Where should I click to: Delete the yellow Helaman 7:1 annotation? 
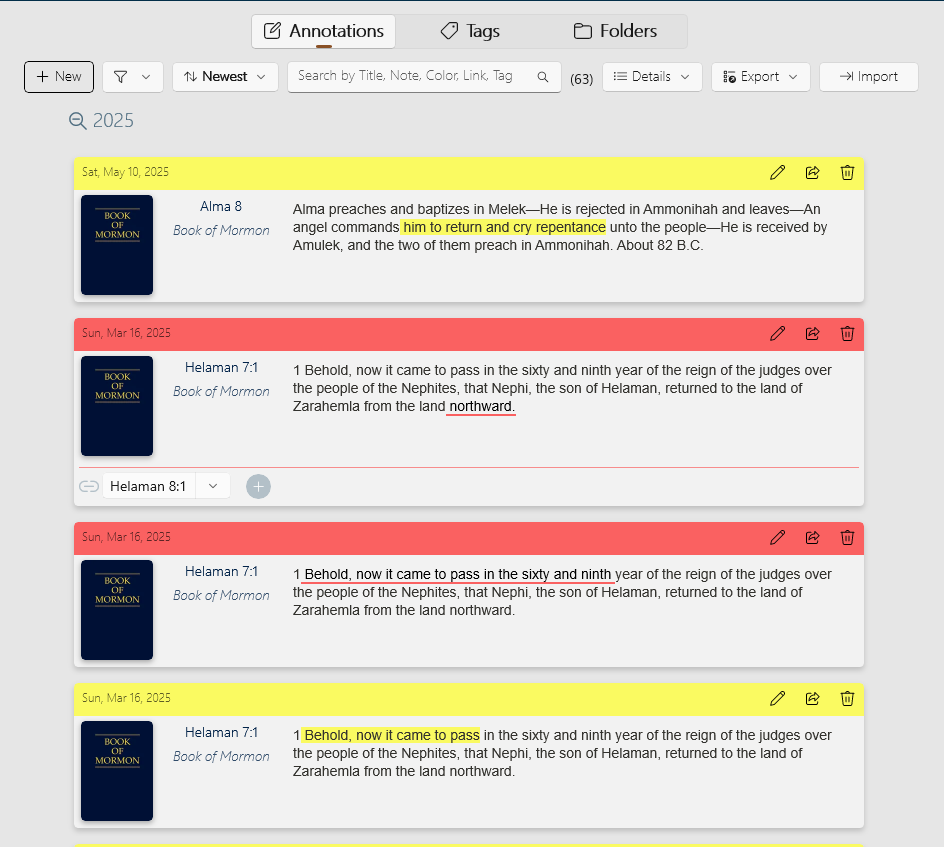pos(847,698)
